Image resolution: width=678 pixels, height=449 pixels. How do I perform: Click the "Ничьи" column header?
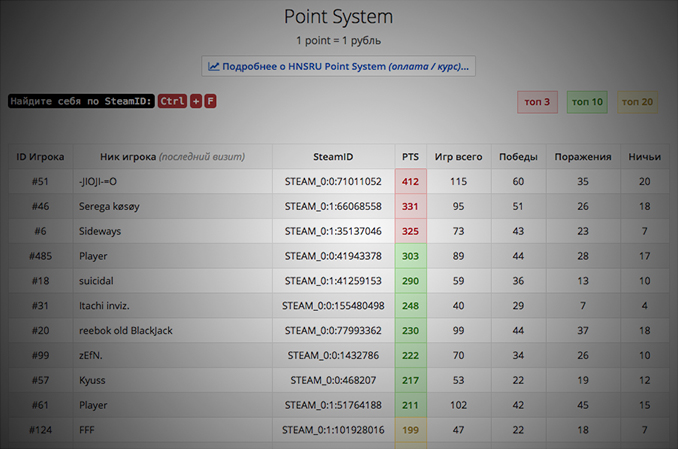(x=644, y=157)
